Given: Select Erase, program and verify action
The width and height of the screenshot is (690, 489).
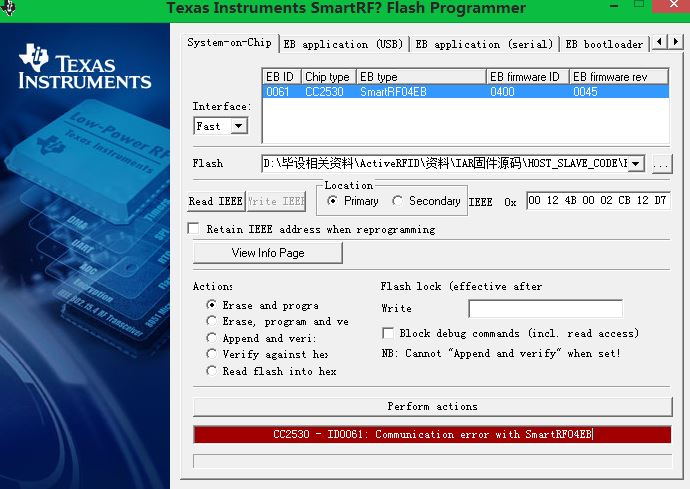Looking at the screenshot, I should tap(212, 321).
